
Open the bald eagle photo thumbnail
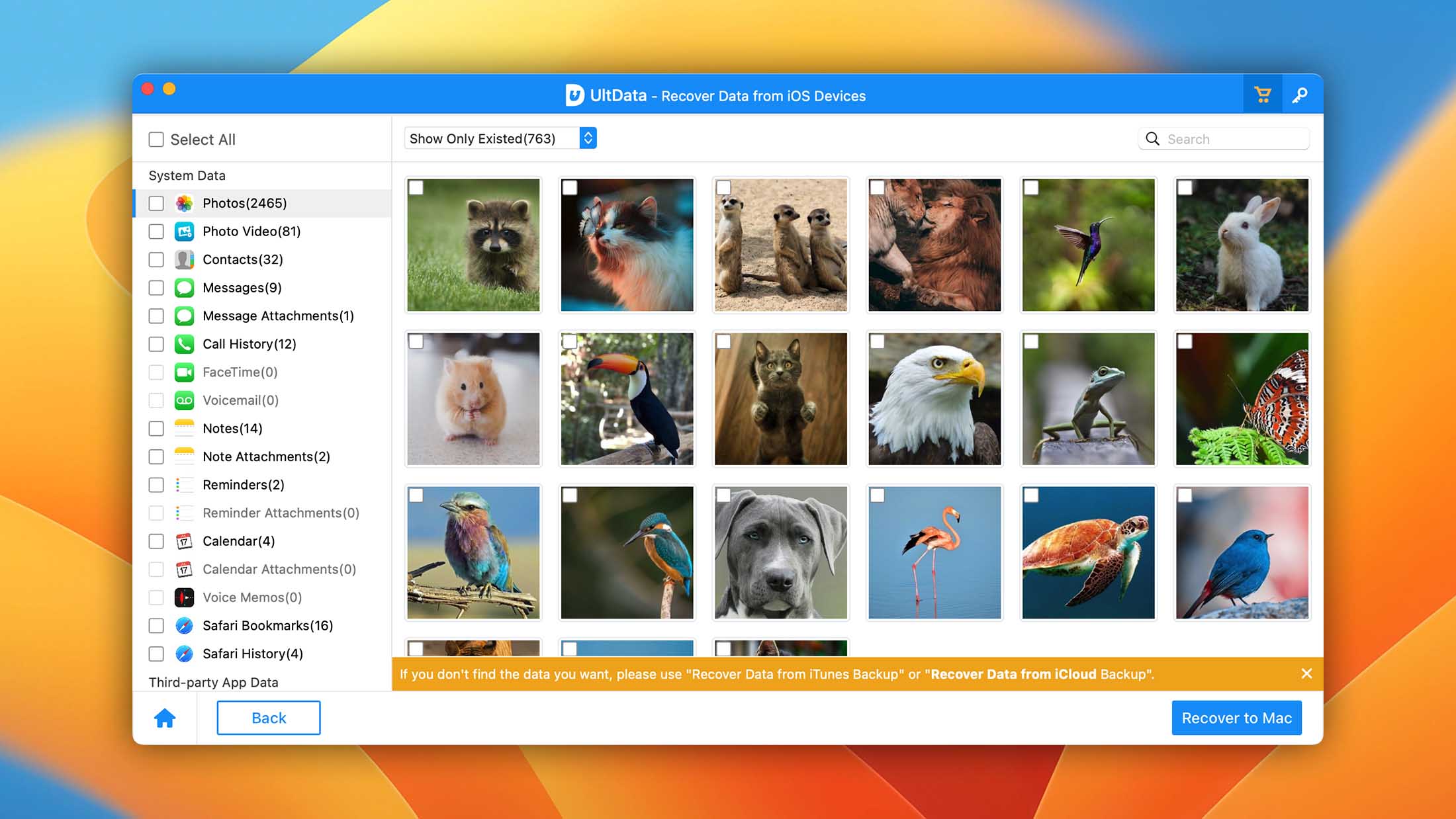point(934,399)
